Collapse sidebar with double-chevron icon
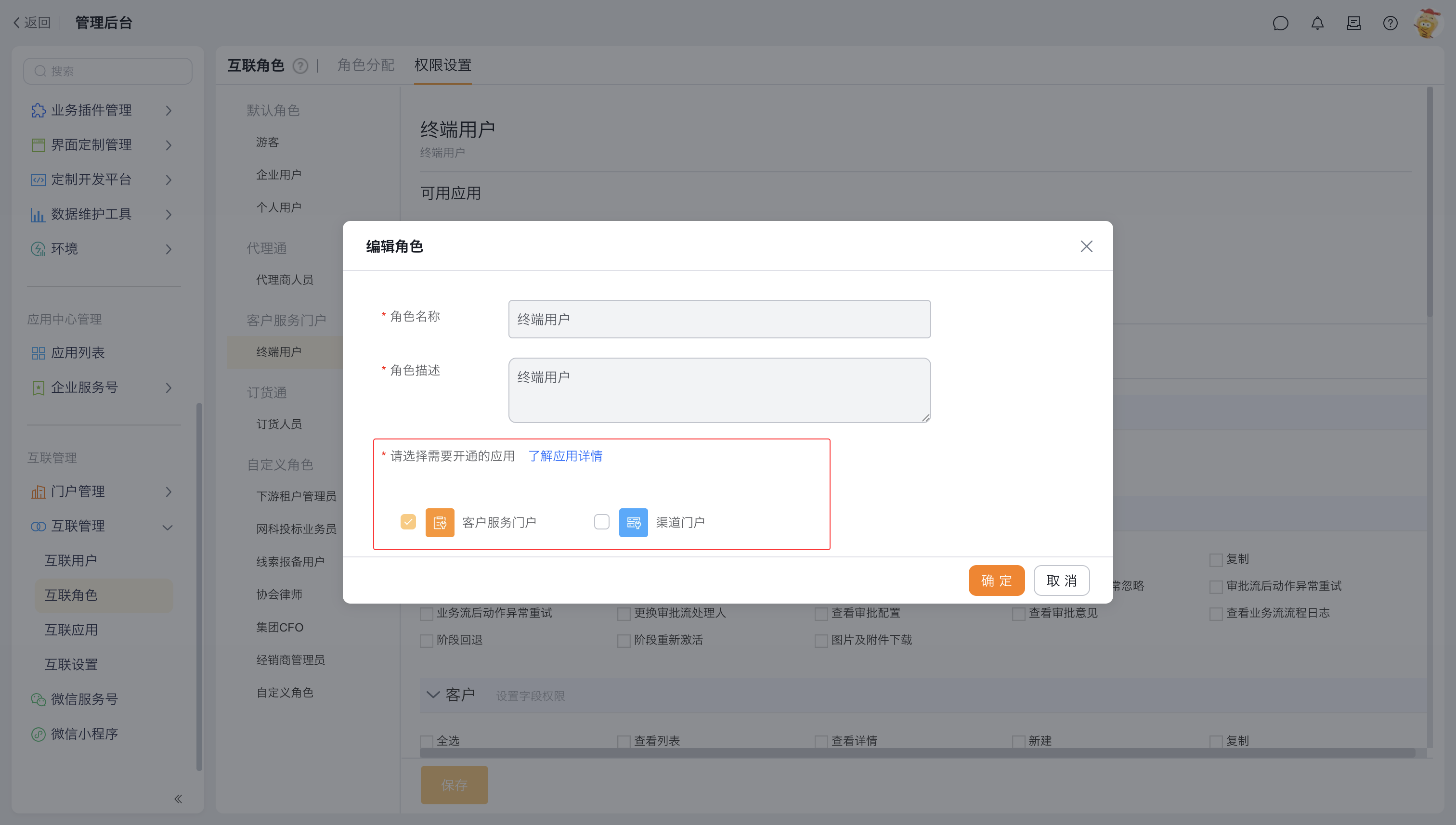 point(178,799)
